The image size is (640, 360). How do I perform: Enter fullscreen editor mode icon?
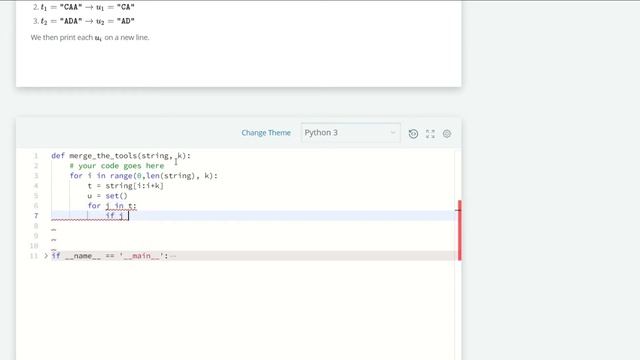(430, 133)
